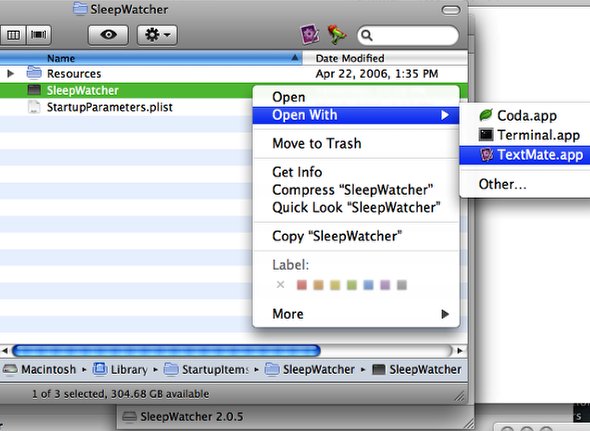This screenshot has width=590, height=431.
Task: Select the Resources folder row
Action: tap(234, 73)
